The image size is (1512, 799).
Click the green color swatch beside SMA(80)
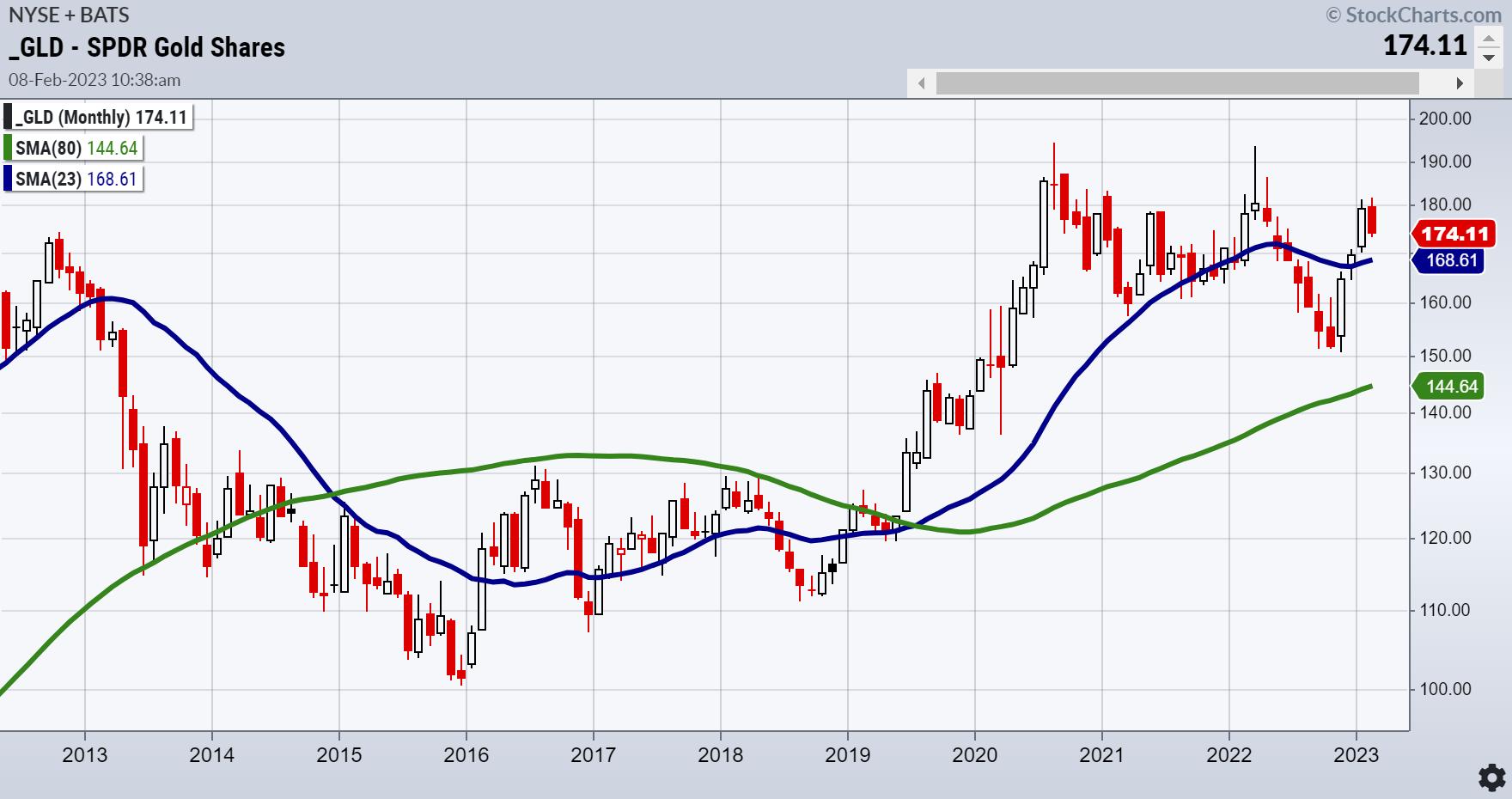pos(9,149)
